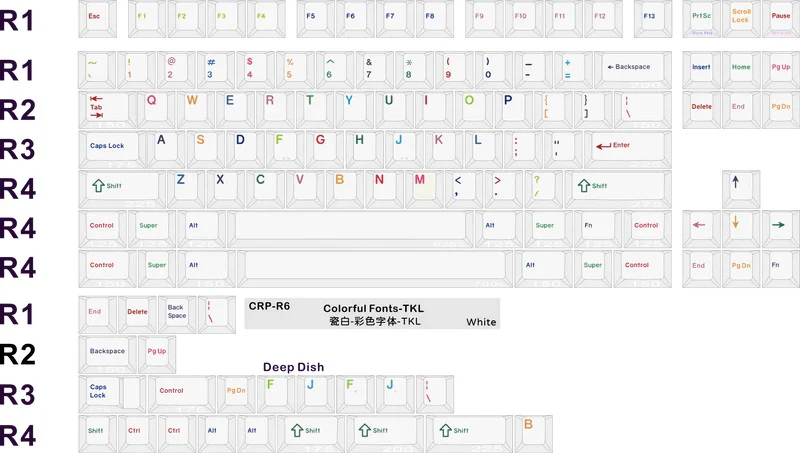This screenshot has height=453, width=800.
Task: Select the $ 4 keycap
Action: (x=256, y=70)
